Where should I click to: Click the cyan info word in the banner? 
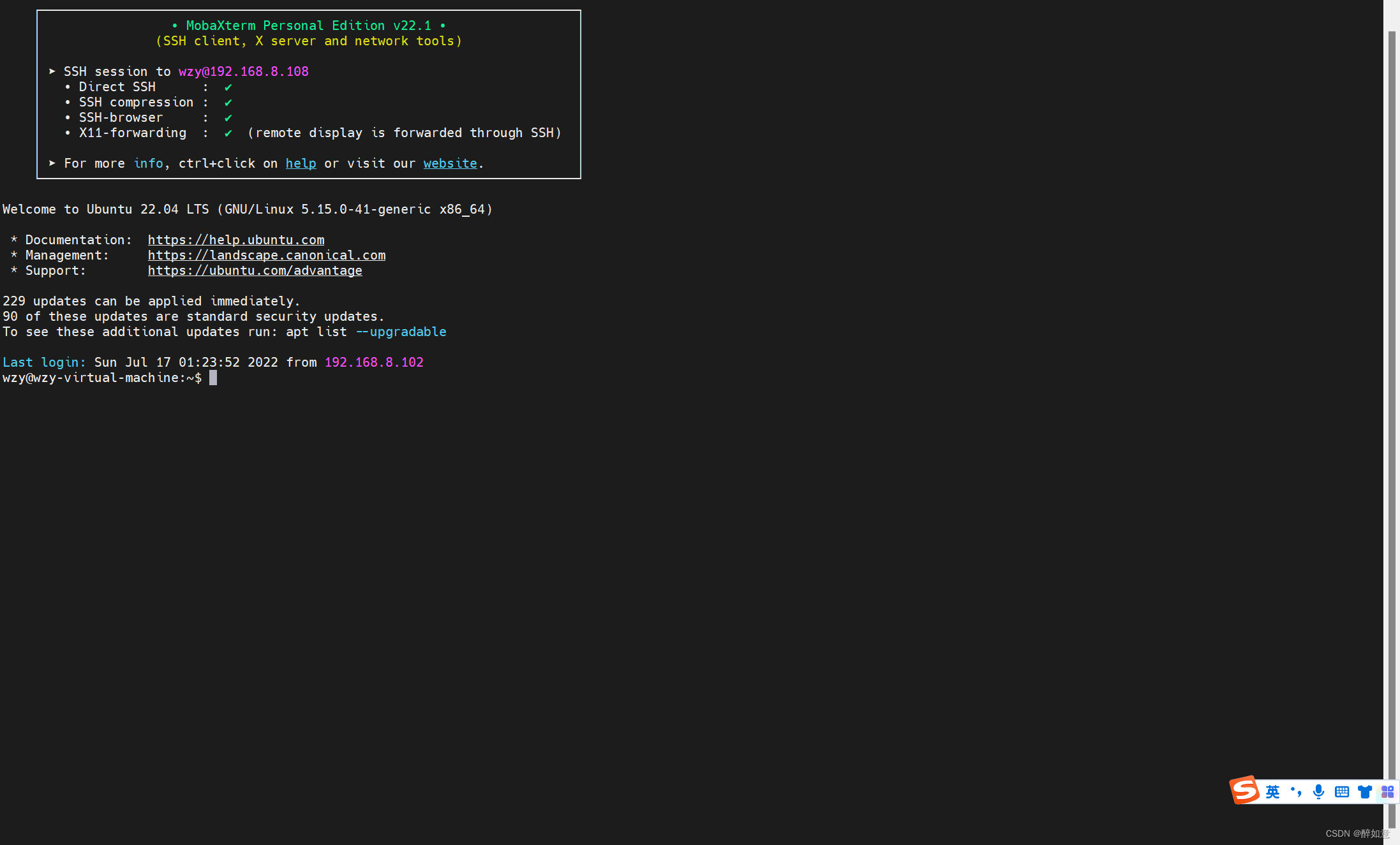(148, 163)
